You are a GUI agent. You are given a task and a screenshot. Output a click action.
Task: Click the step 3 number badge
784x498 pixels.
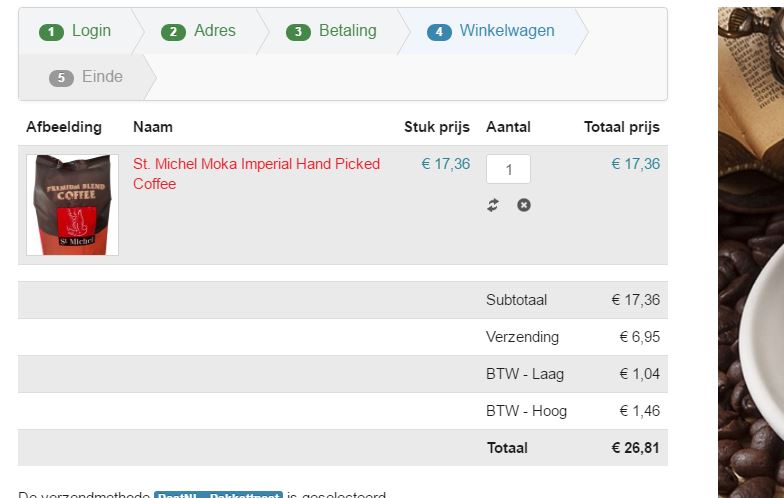[298, 32]
